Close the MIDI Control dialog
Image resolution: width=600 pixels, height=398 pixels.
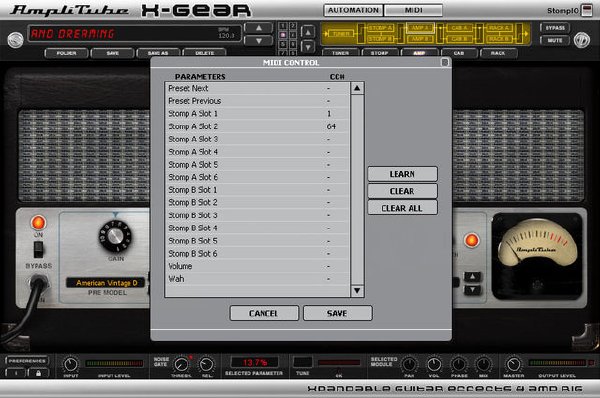tap(444, 62)
